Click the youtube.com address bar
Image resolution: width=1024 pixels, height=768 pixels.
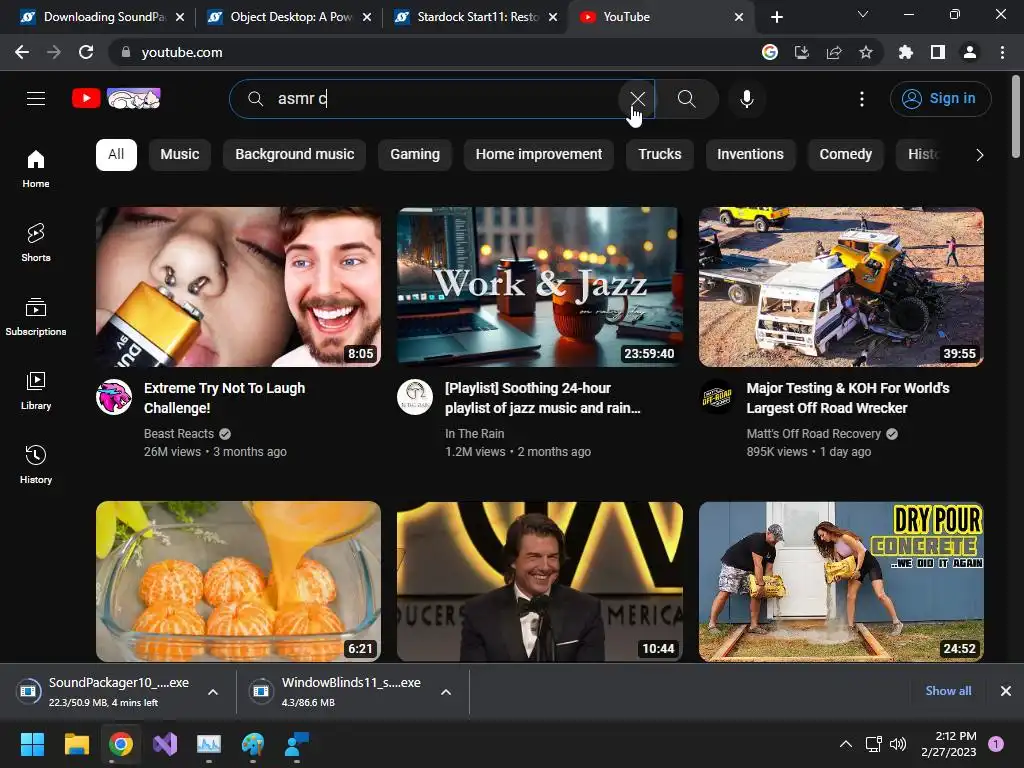click(x=431, y=52)
